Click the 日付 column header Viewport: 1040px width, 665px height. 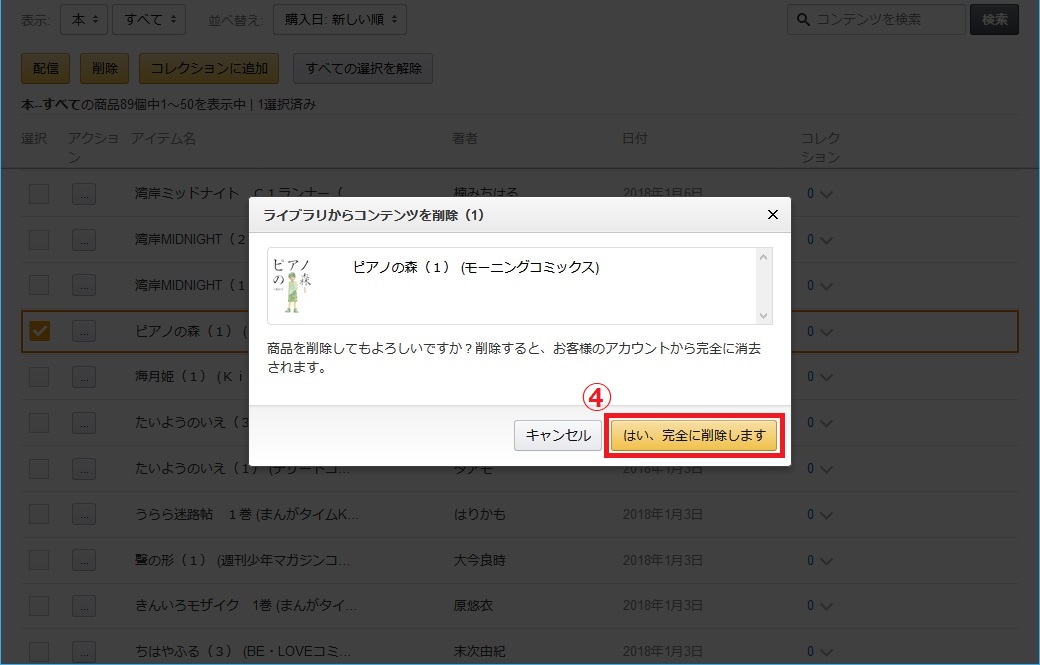click(x=634, y=138)
